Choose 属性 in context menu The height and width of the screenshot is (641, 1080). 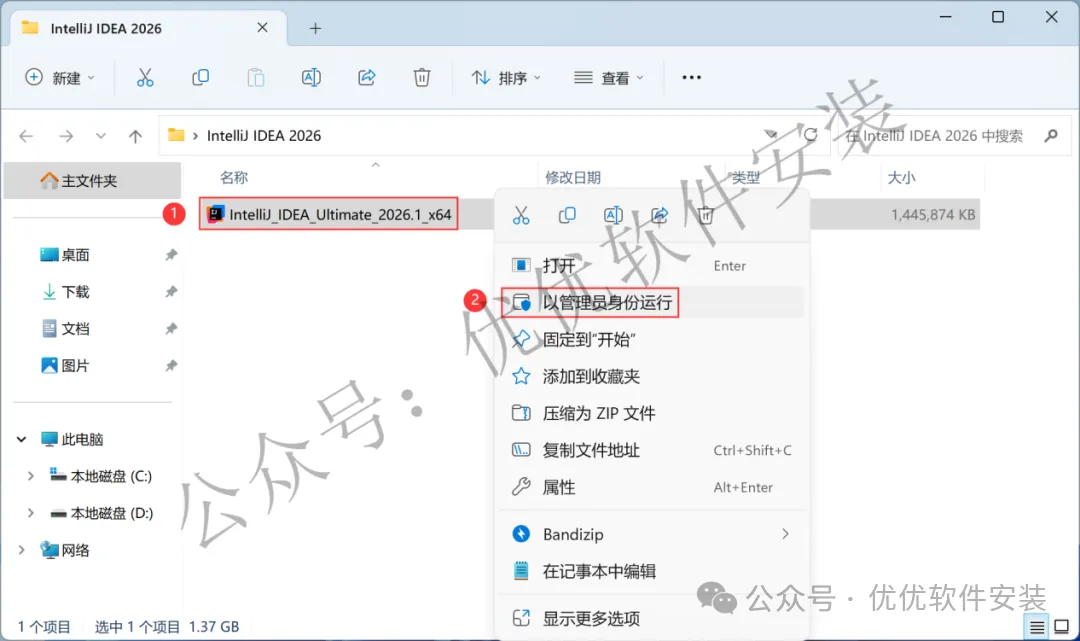[x=652, y=487]
